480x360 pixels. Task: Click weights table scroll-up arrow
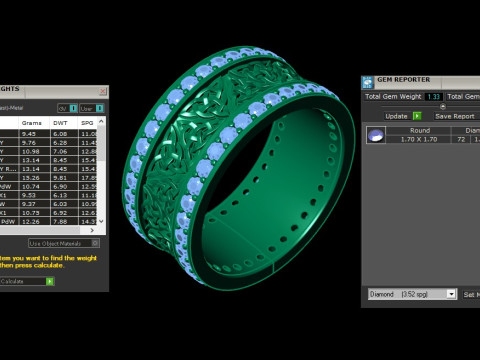101,122
